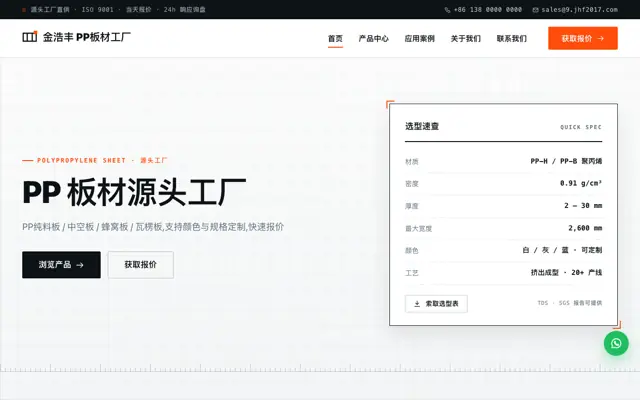The height and width of the screenshot is (400, 640).
Task: Click the arrow on orange 获取报价 button
Action: (x=600, y=38)
